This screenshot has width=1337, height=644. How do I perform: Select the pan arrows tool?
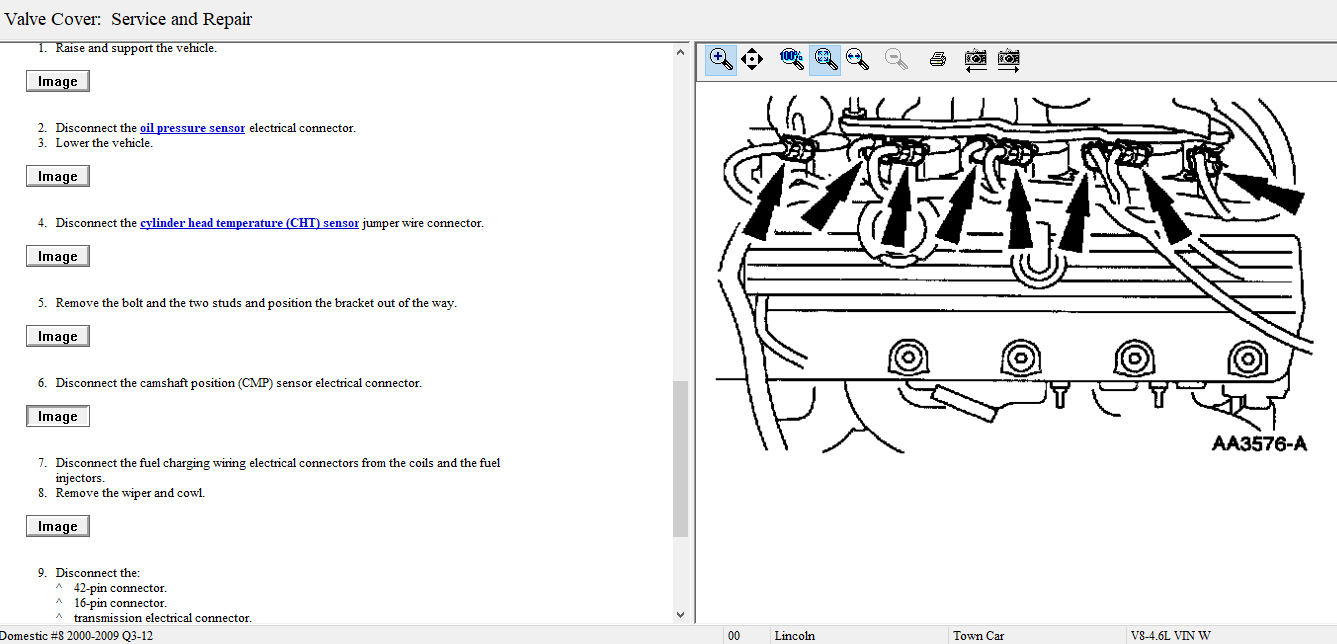coord(753,59)
